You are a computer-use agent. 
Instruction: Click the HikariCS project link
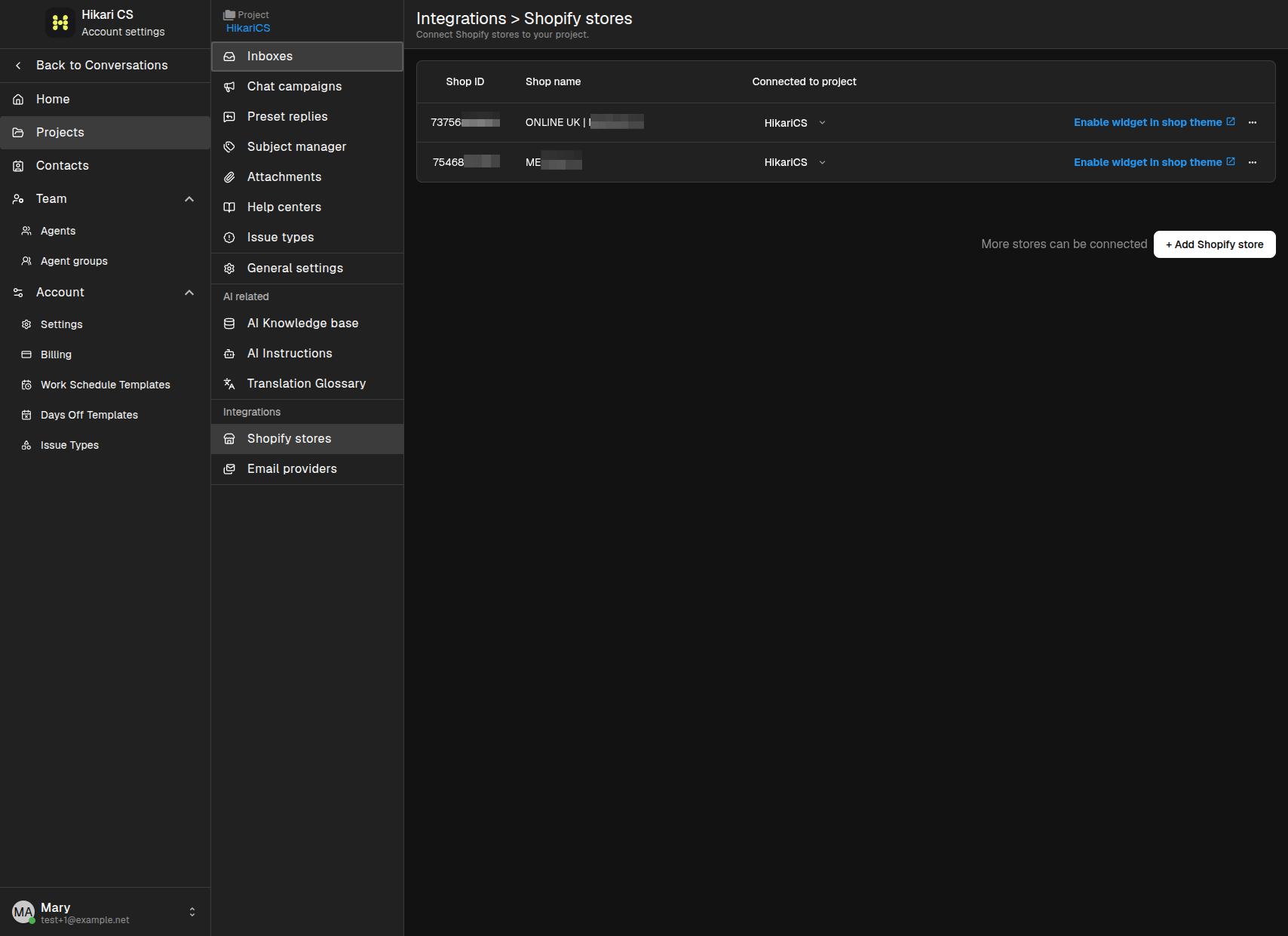click(248, 28)
